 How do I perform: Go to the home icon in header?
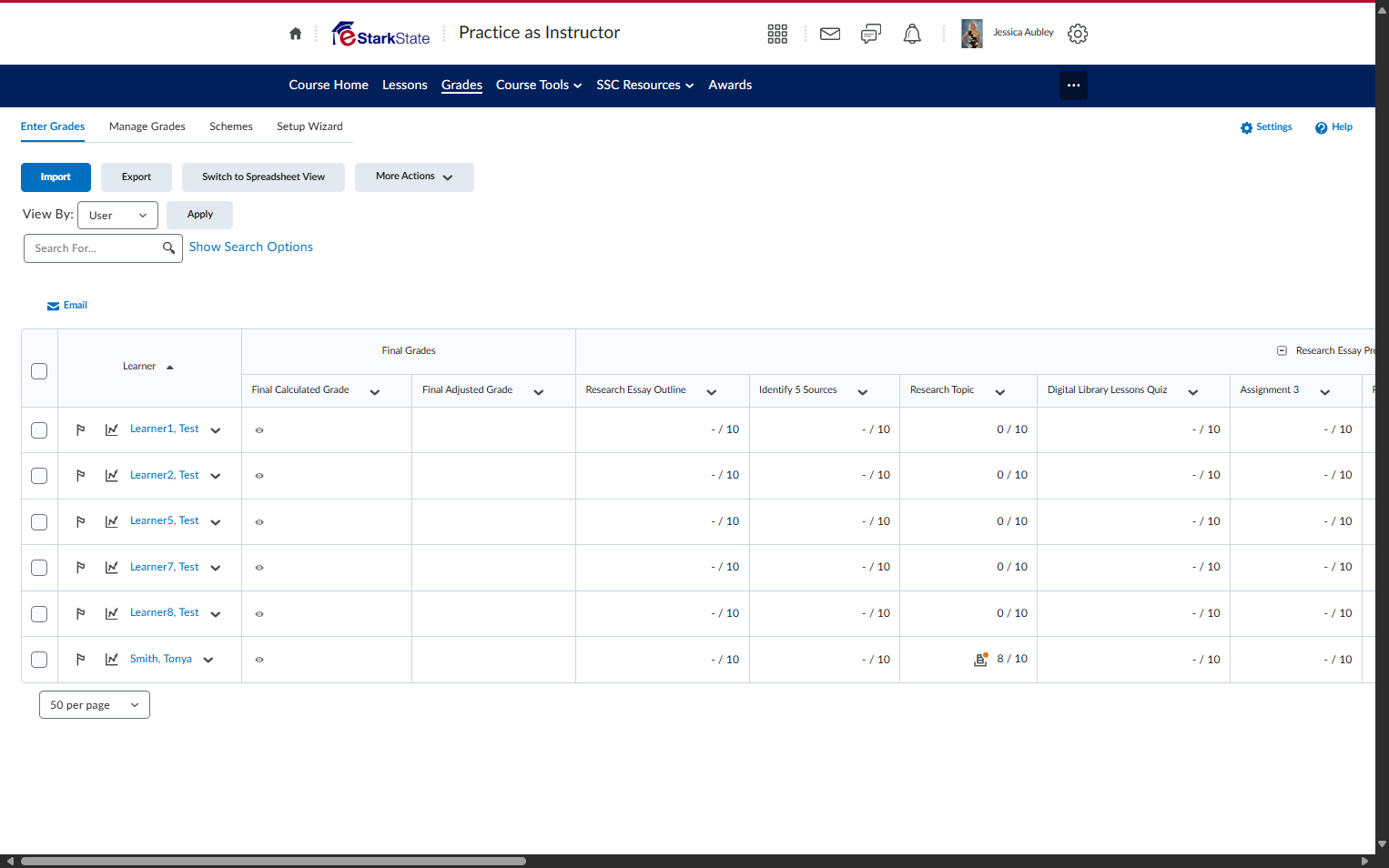click(x=295, y=34)
